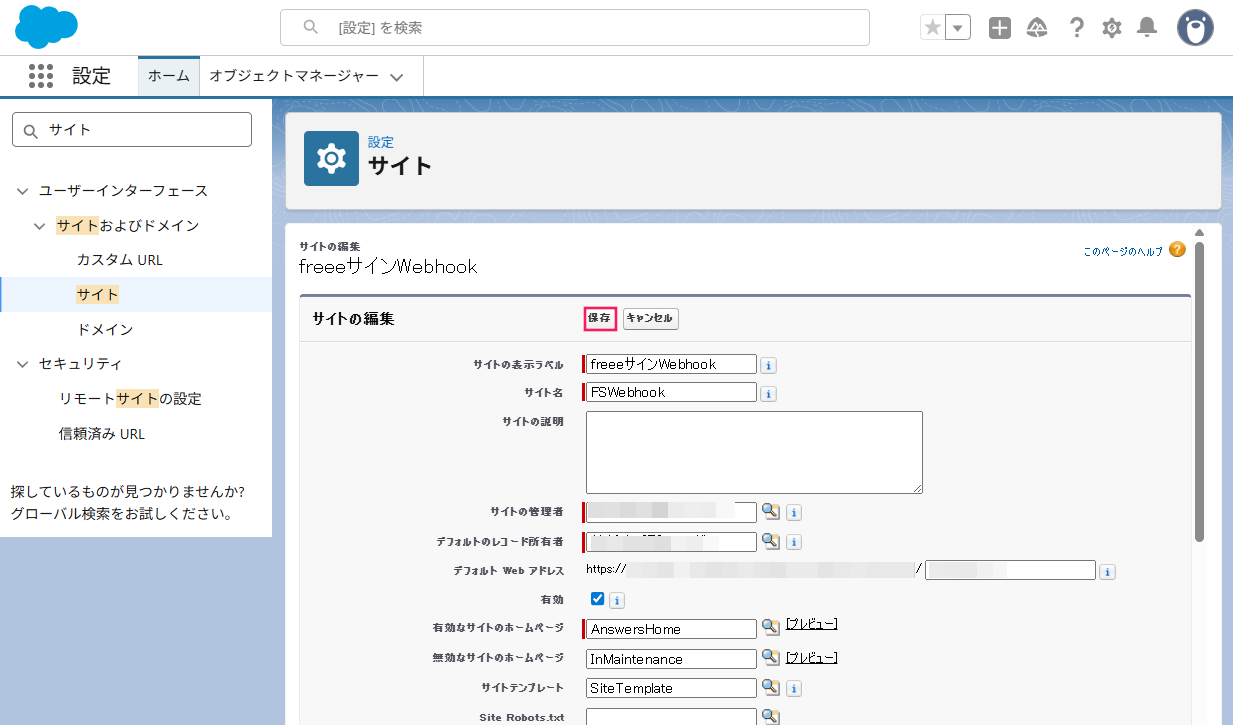Image resolution: width=1233 pixels, height=725 pixels.
Task: Click the デフォルト Web アドレス path field
Action: click(x=1010, y=570)
